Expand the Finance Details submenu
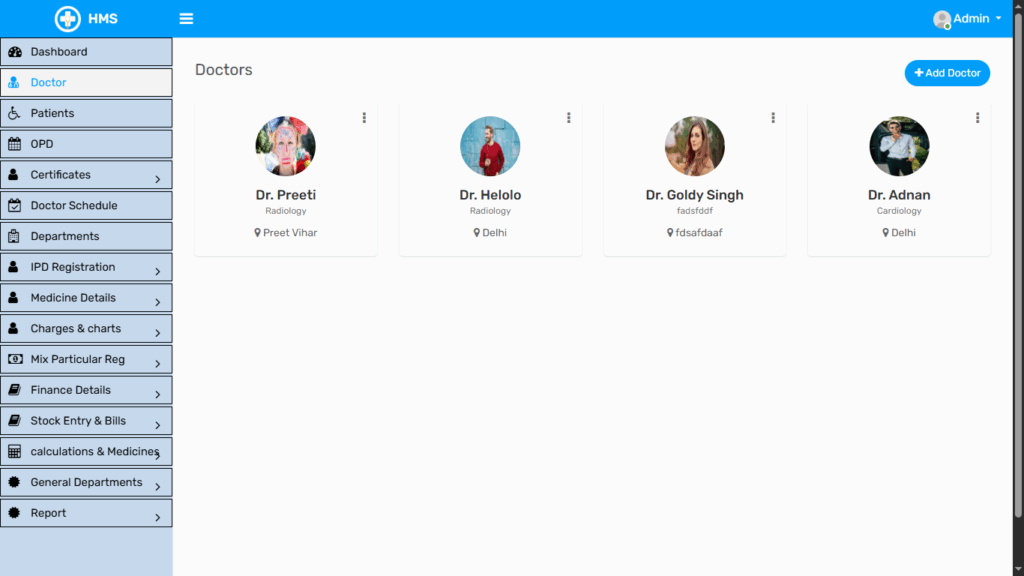Screen dimensions: 1024x576 pyautogui.click(x=157, y=394)
